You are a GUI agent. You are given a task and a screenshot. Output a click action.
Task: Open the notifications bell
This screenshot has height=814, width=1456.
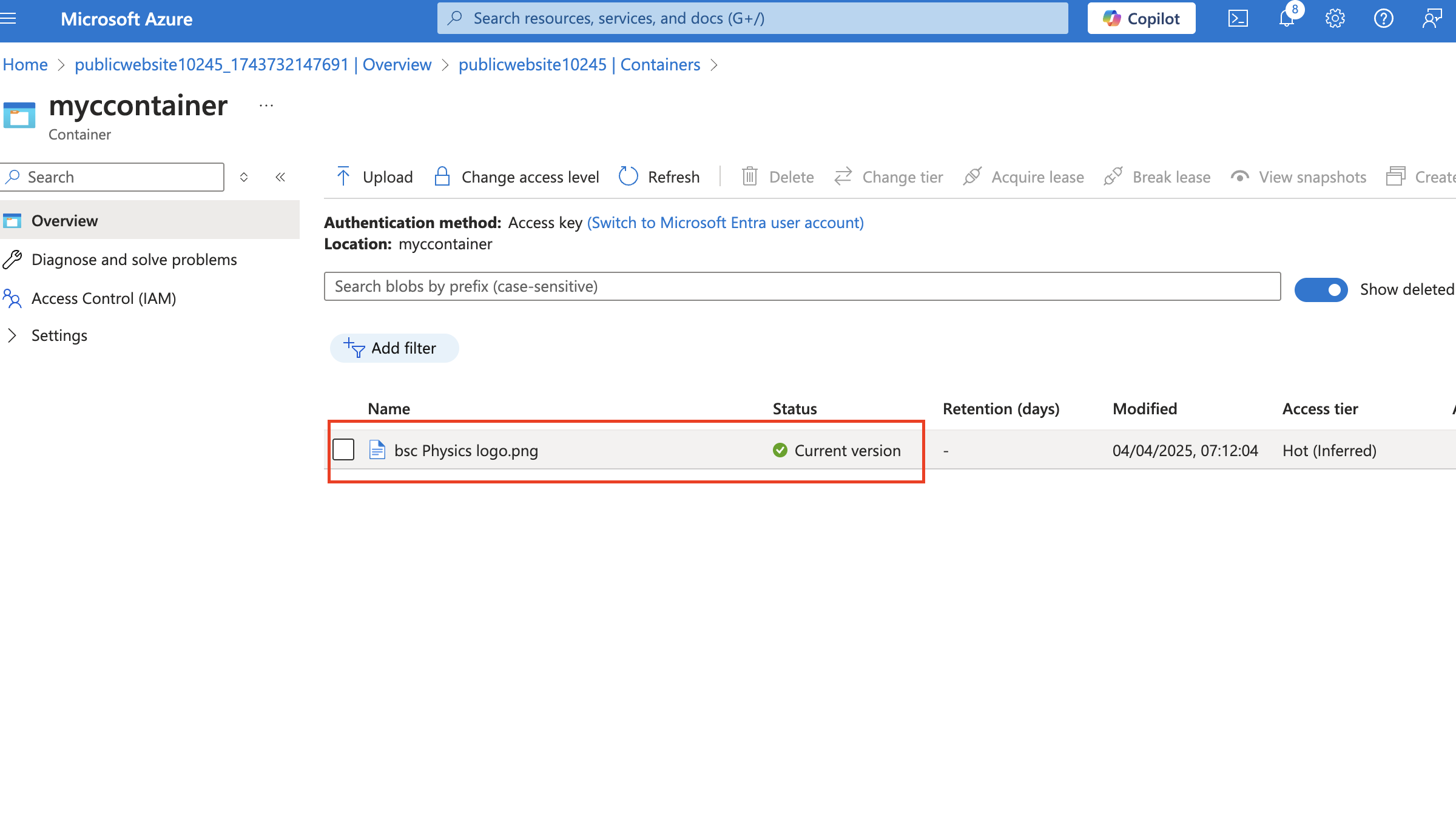[1286, 19]
